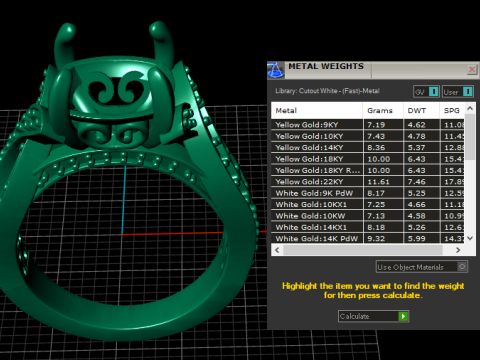480x360 pixels.
Task: Select the Yellow Gold:18KY R... row
Action: pos(368,170)
